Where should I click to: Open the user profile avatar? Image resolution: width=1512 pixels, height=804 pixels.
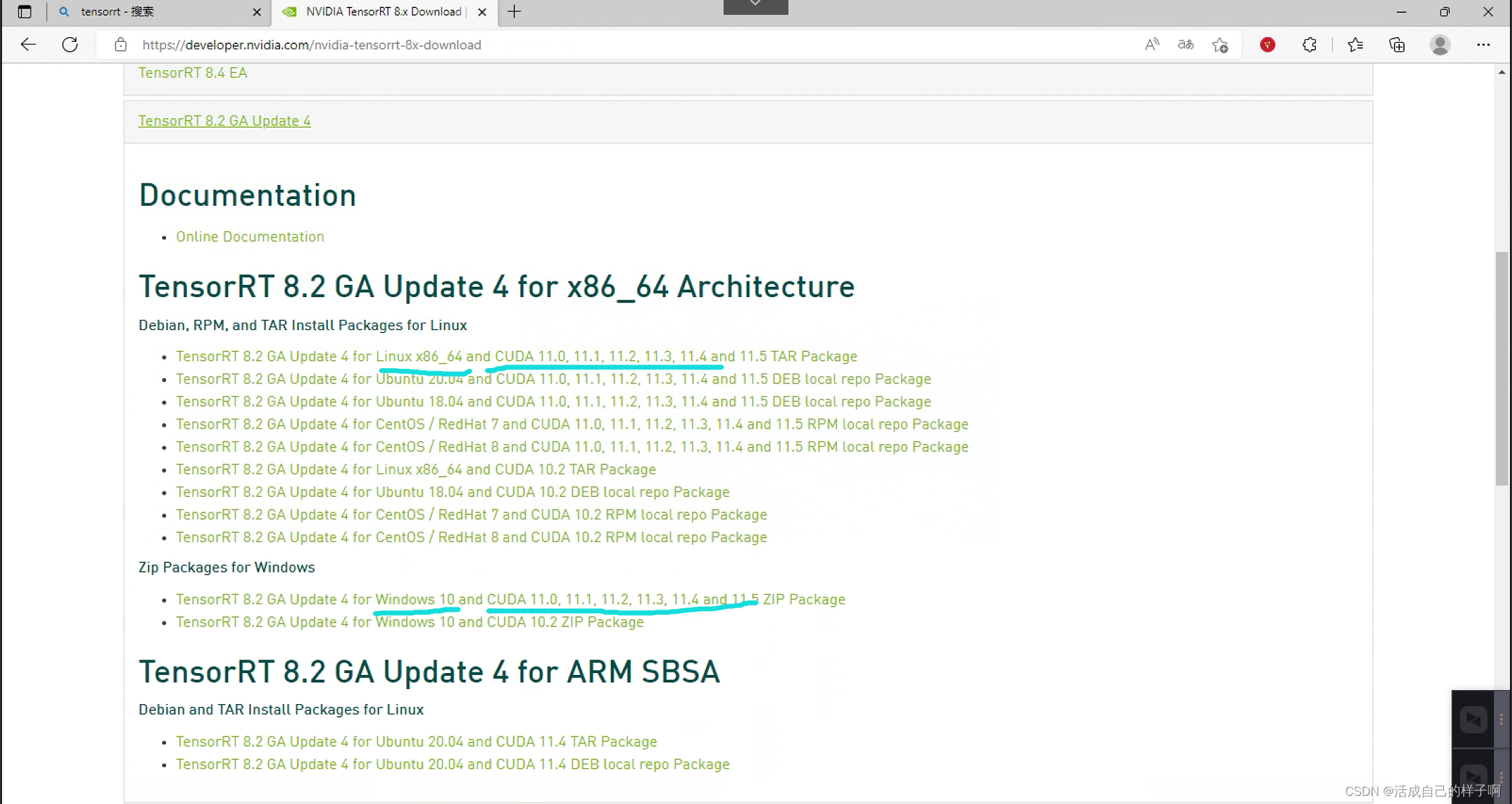tap(1440, 45)
